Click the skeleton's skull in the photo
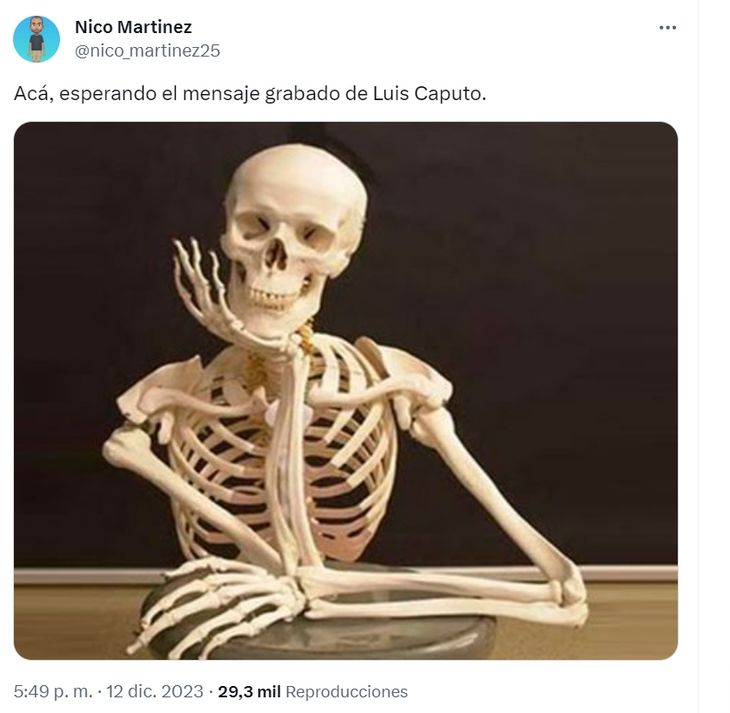730x713 pixels. click(292, 235)
